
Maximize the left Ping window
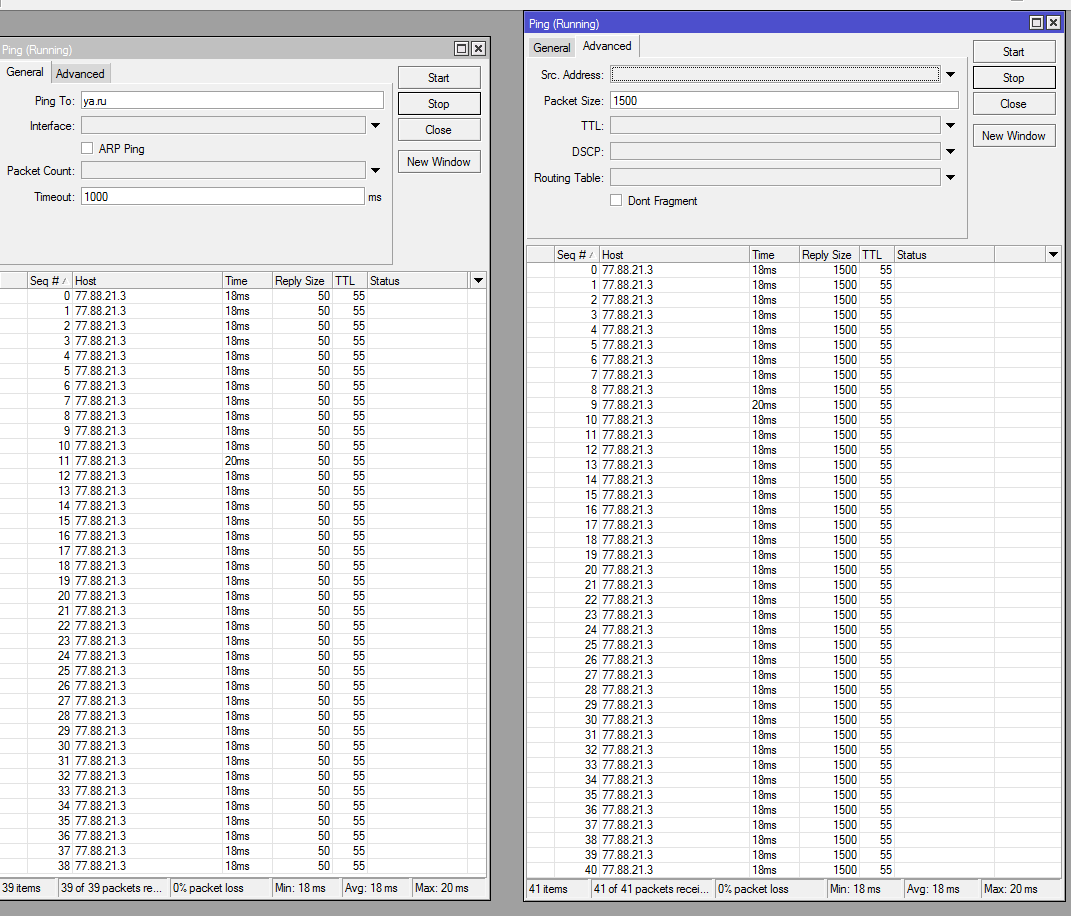coord(461,49)
